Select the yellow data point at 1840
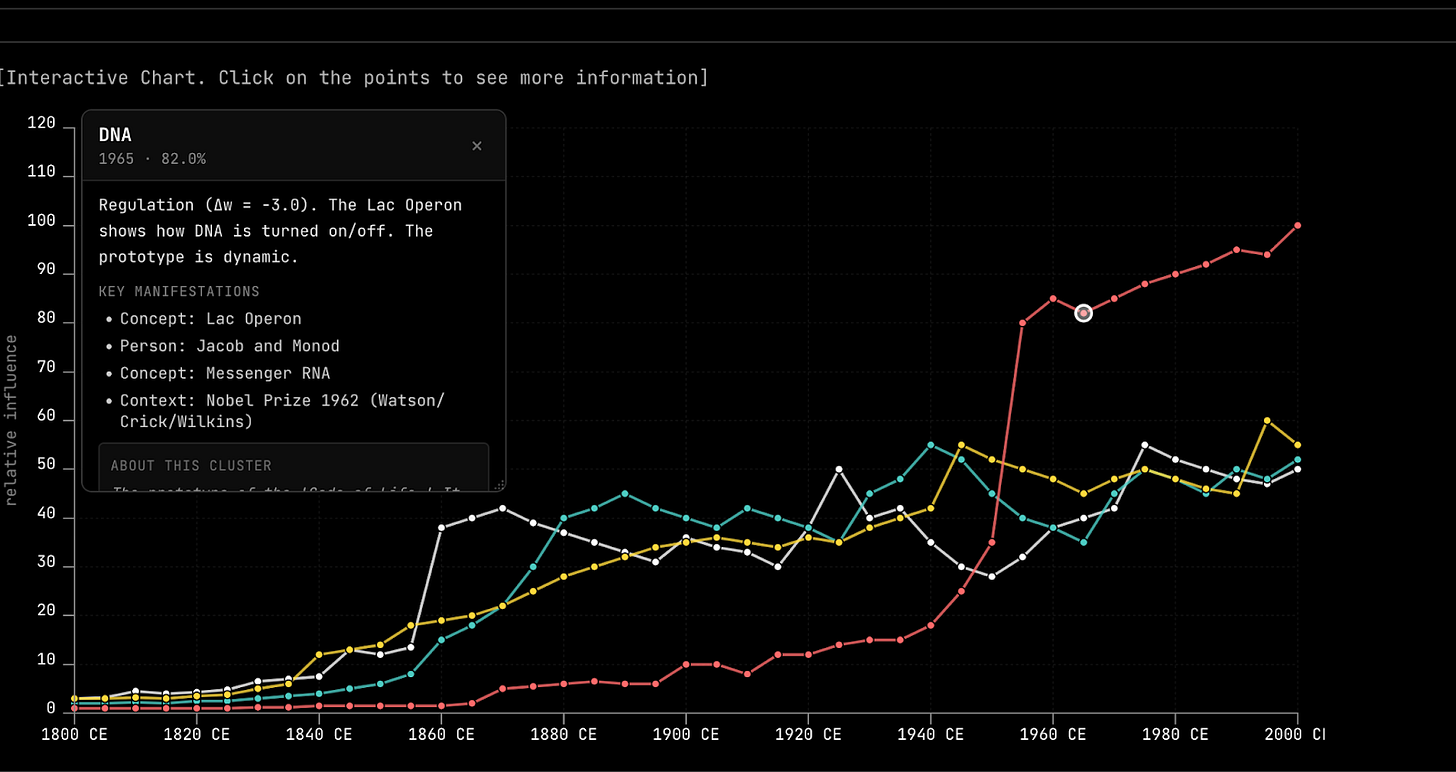1456x772 pixels. pos(319,655)
